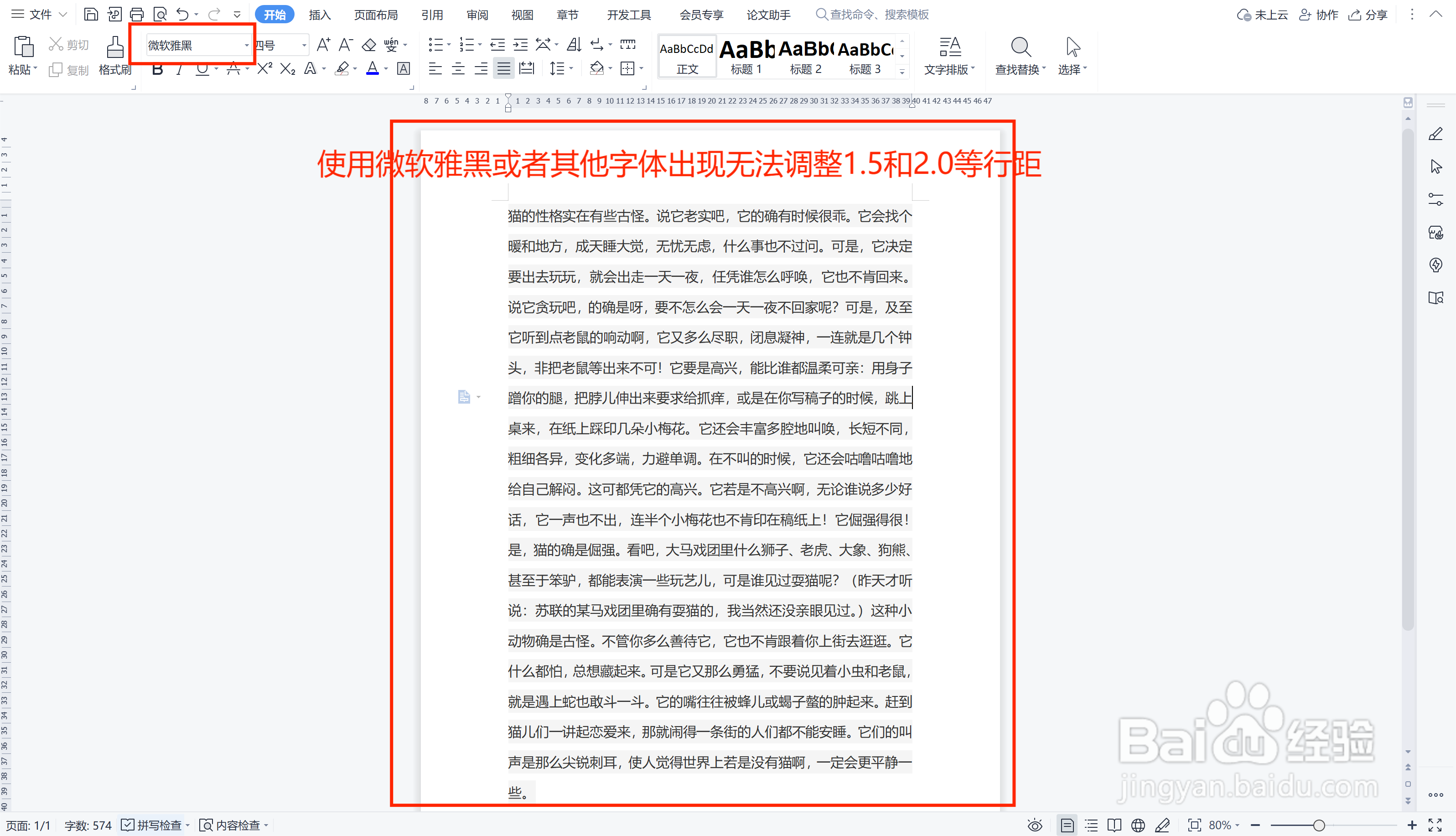Open the 文件 menu

click(x=39, y=14)
